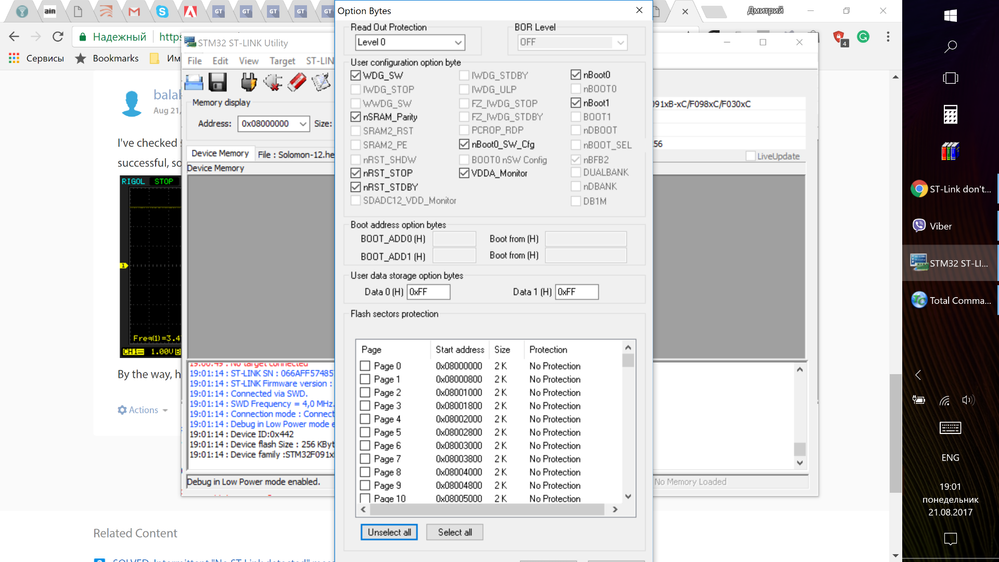Uncheck the nBoot0 option
Screen dimensions: 999x562
coord(576,75)
